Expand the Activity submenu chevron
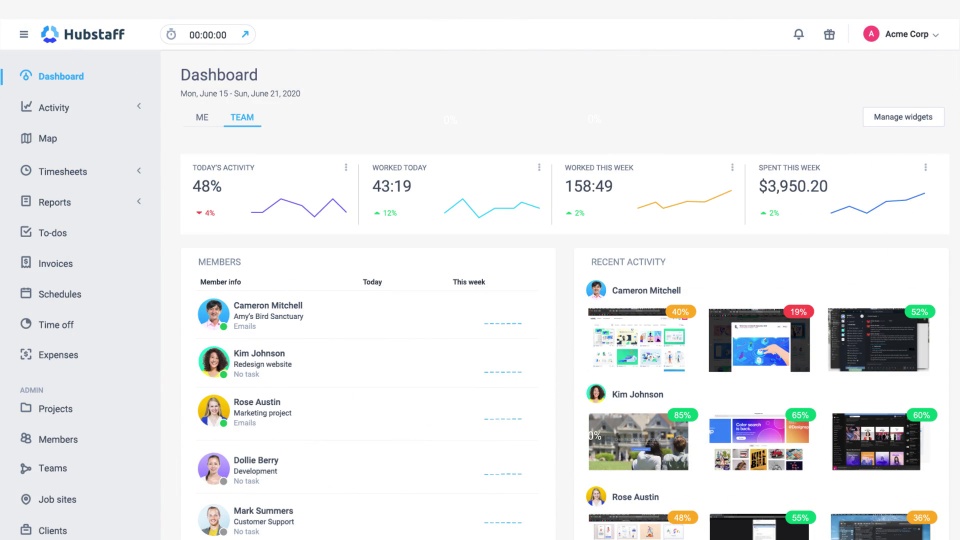 [139, 107]
